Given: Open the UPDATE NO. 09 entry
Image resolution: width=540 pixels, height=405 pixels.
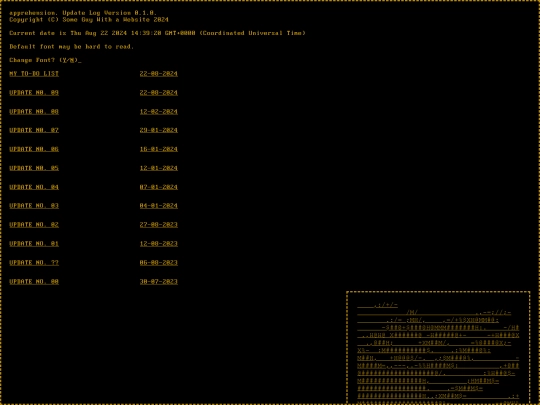Looking at the screenshot, I should 34,93.
